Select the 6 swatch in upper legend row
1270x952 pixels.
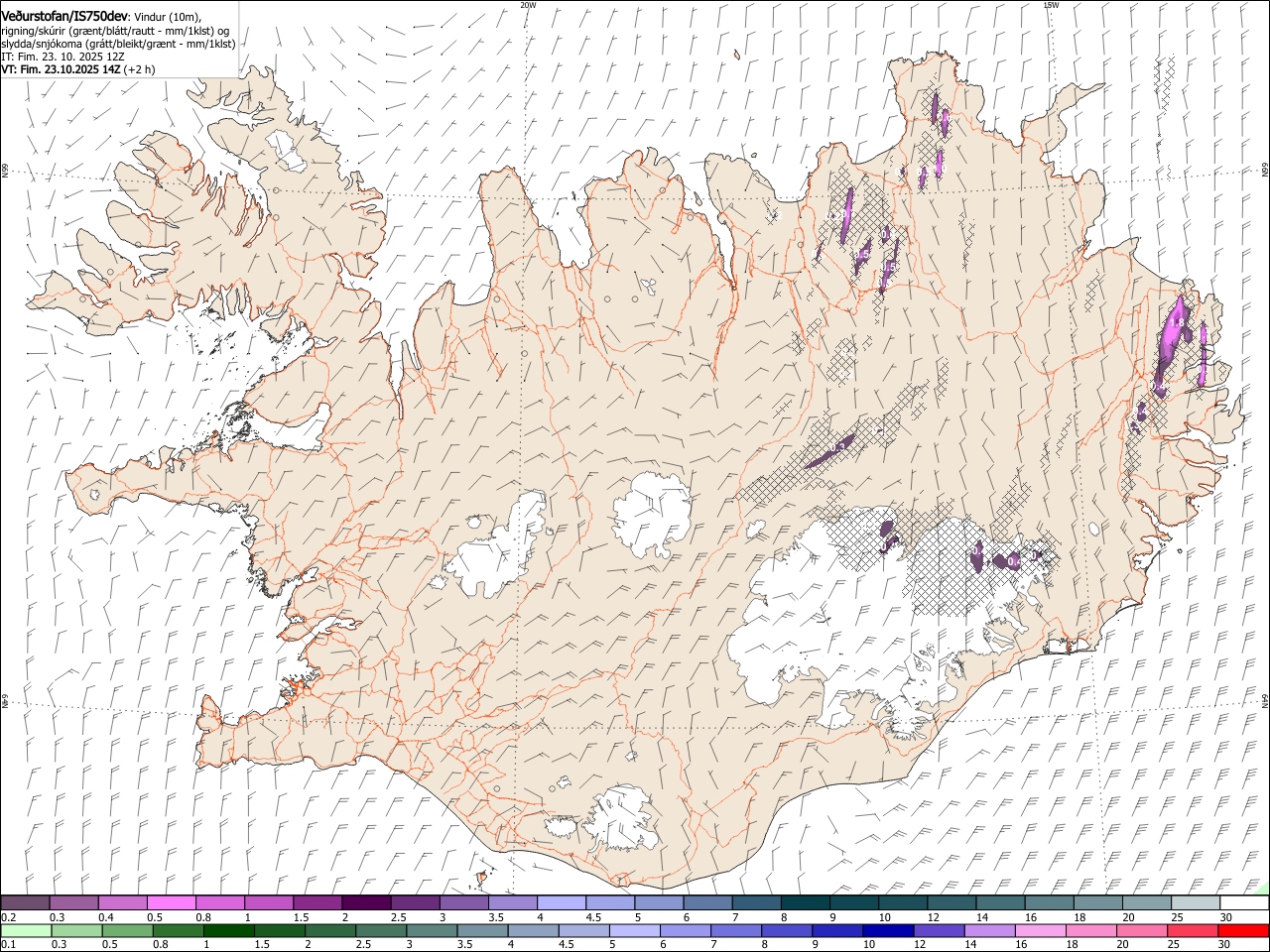707,902
